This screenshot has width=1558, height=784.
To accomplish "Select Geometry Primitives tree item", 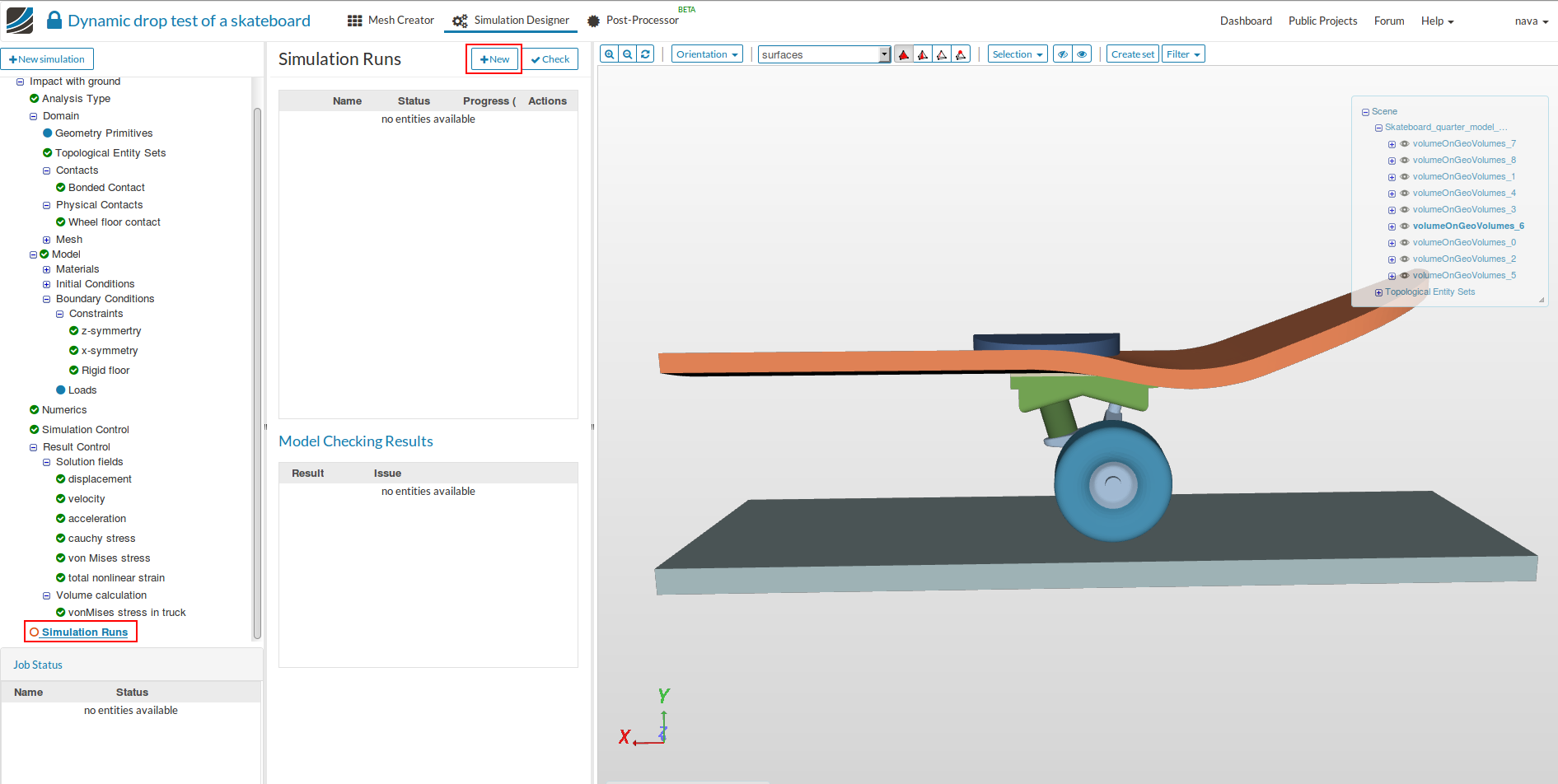I will pyautogui.click(x=104, y=133).
